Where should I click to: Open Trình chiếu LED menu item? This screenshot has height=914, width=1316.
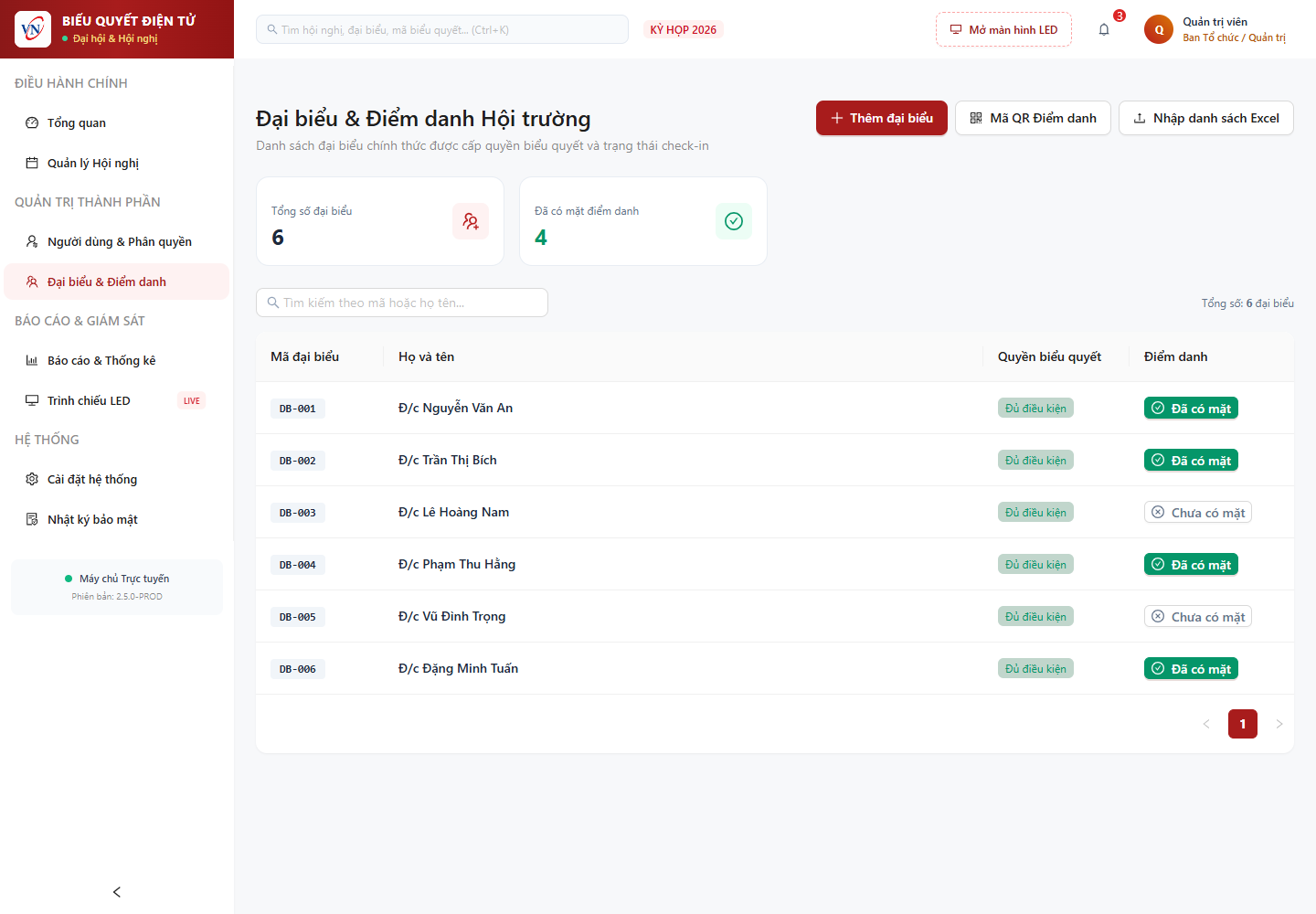coord(117,400)
